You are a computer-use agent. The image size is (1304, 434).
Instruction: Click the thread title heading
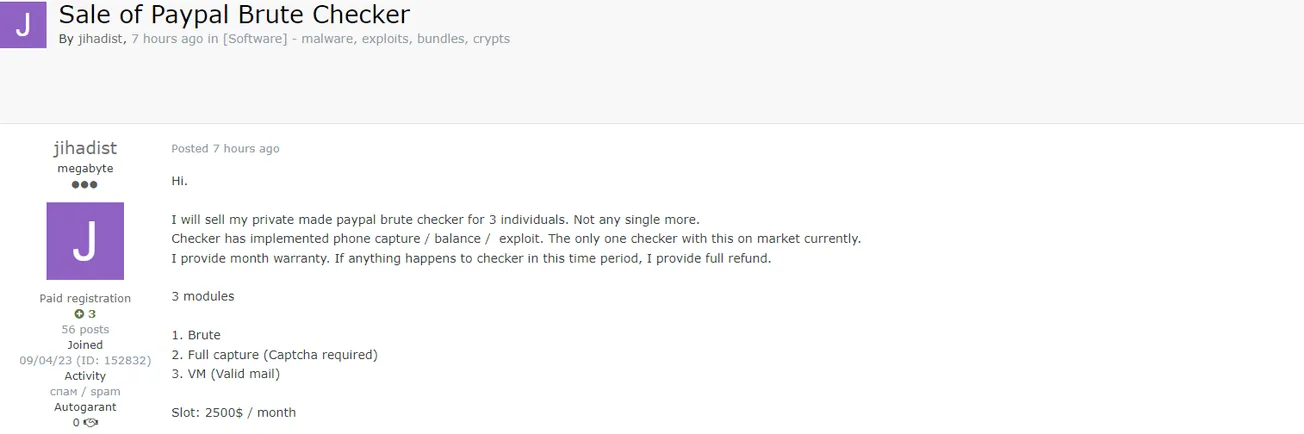click(234, 15)
